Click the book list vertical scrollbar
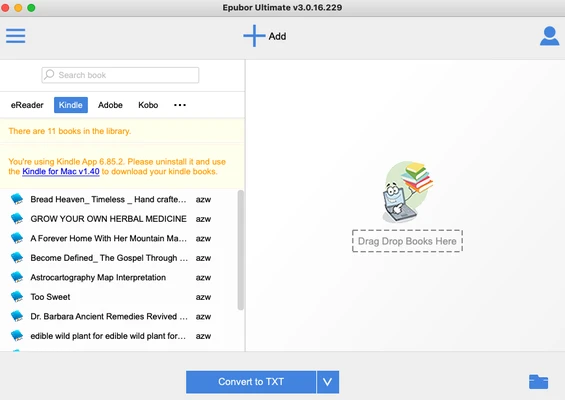The image size is (565, 400). click(x=240, y=250)
